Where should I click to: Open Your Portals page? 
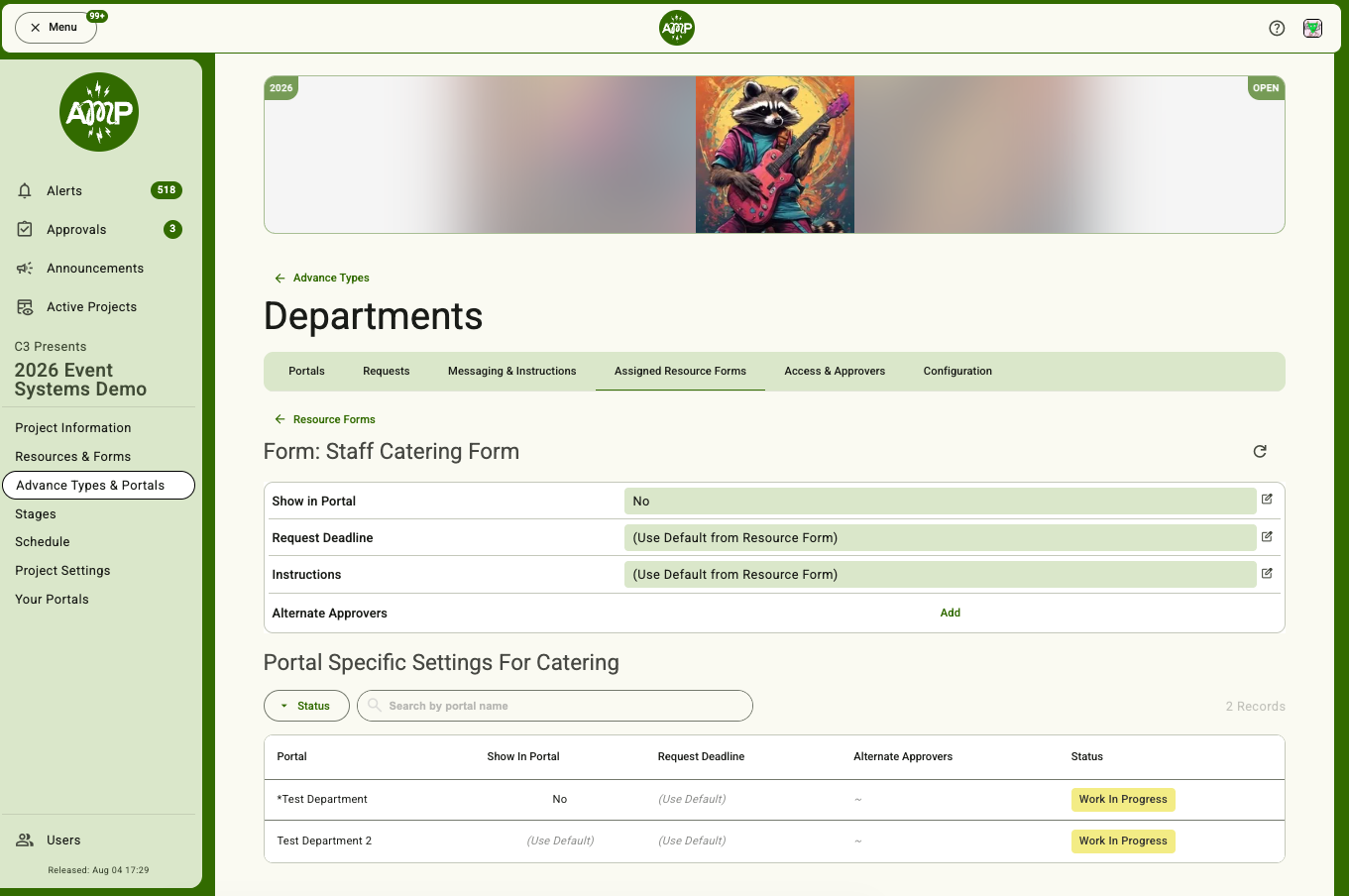(52, 600)
